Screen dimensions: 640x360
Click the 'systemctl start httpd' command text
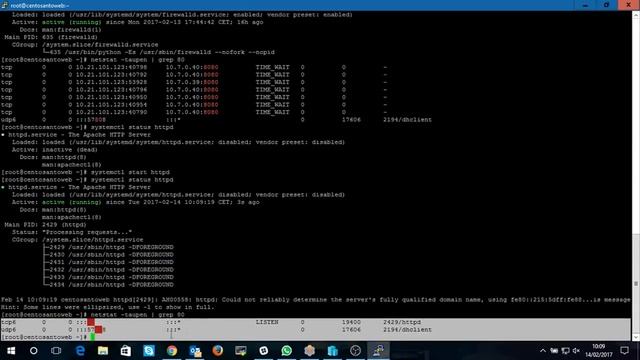pos(130,172)
